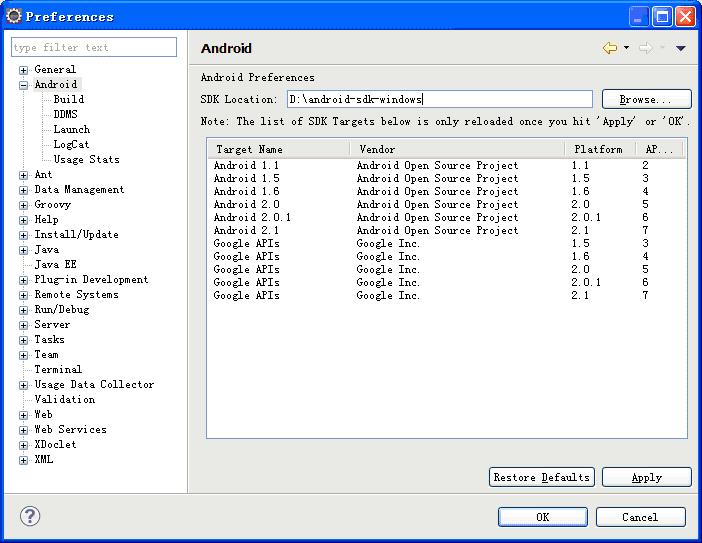
Task: Open the view menu triangle in header
Action: click(681, 48)
